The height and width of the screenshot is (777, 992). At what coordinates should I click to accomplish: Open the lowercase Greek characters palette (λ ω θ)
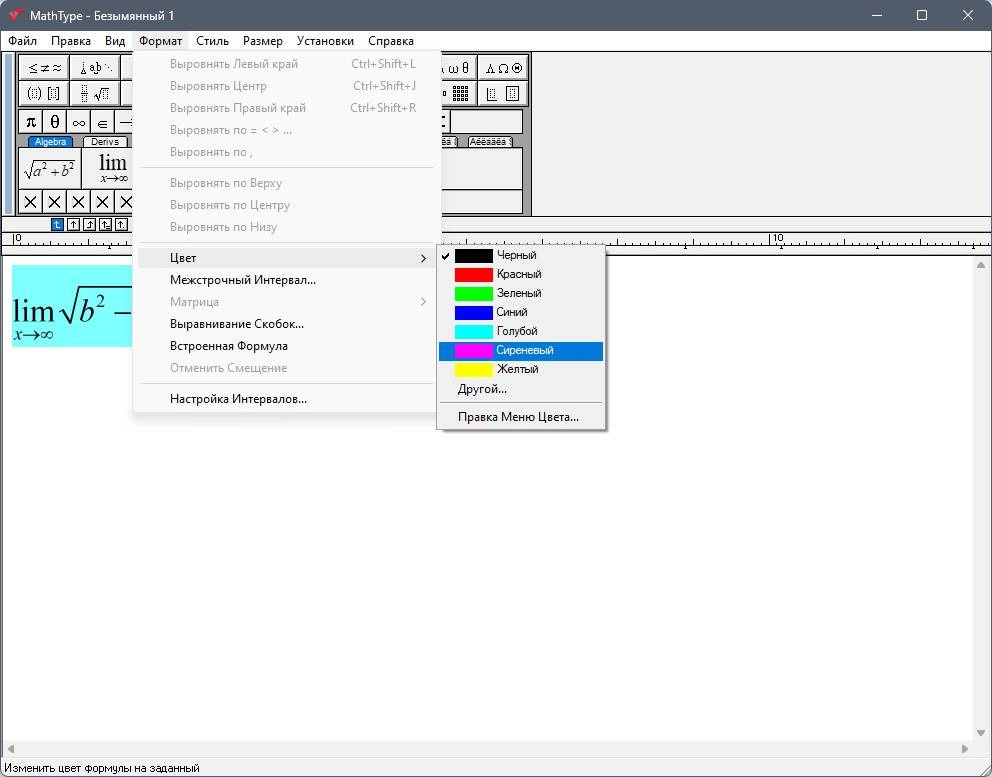[458, 68]
